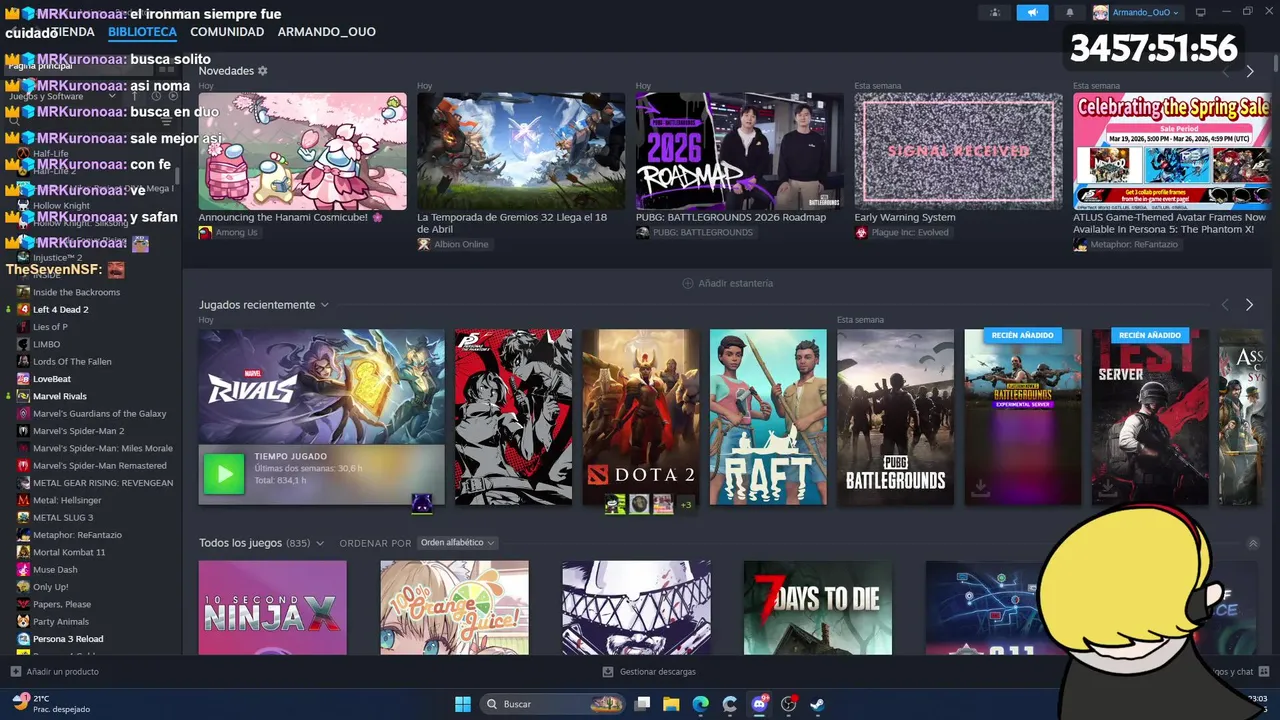Open the friends activity icon in header
This screenshot has height=720, width=1280.
click(994, 12)
